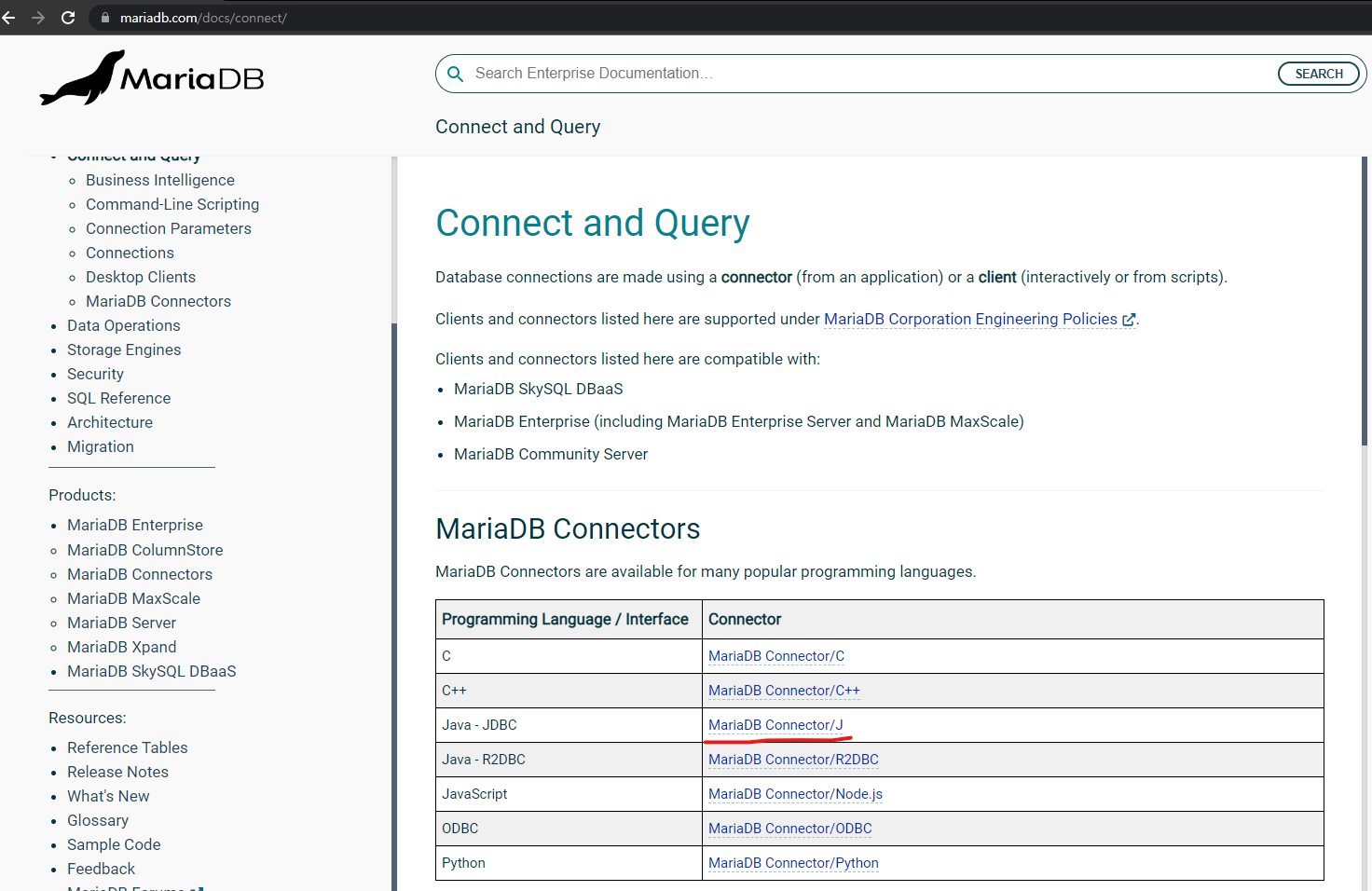1372x891 pixels.
Task: Click the browser forward arrow
Action: tap(38, 18)
